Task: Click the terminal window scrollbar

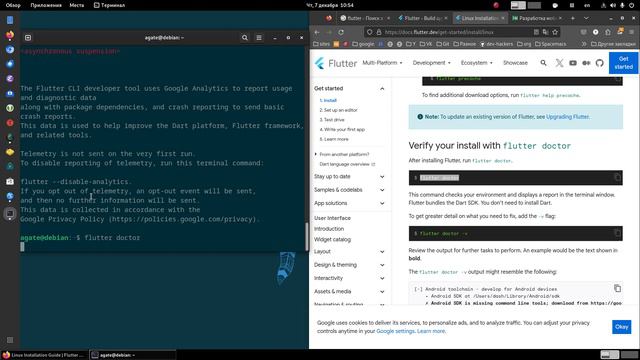Action: coord(306,236)
